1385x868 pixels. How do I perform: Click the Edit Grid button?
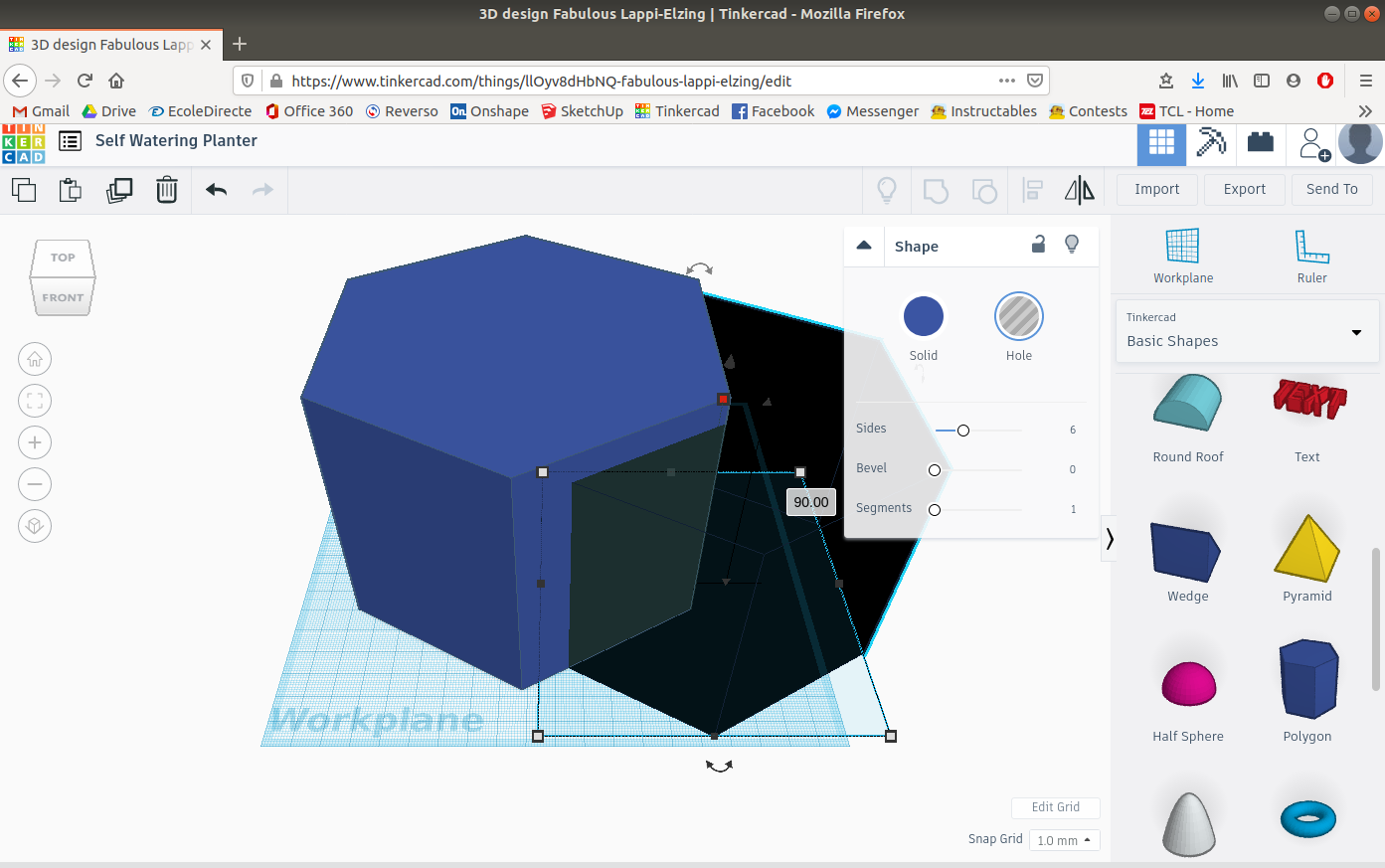pyautogui.click(x=1056, y=807)
